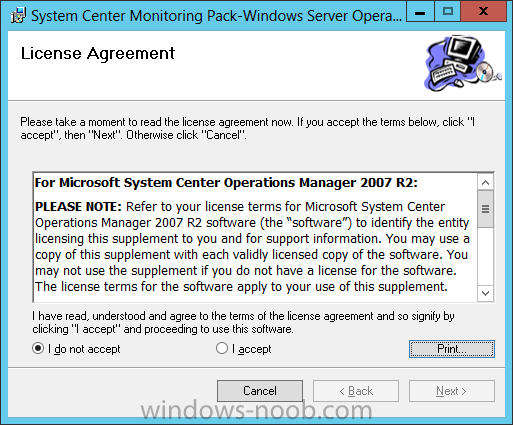The image size is (513, 425).
Task: Click inside the license agreement text box
Action: point(255,238)
